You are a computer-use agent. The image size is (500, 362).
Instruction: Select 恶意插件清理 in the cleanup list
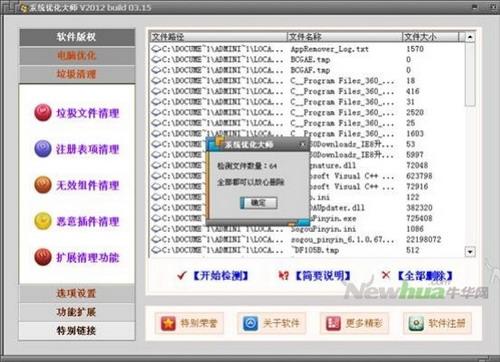87,221
